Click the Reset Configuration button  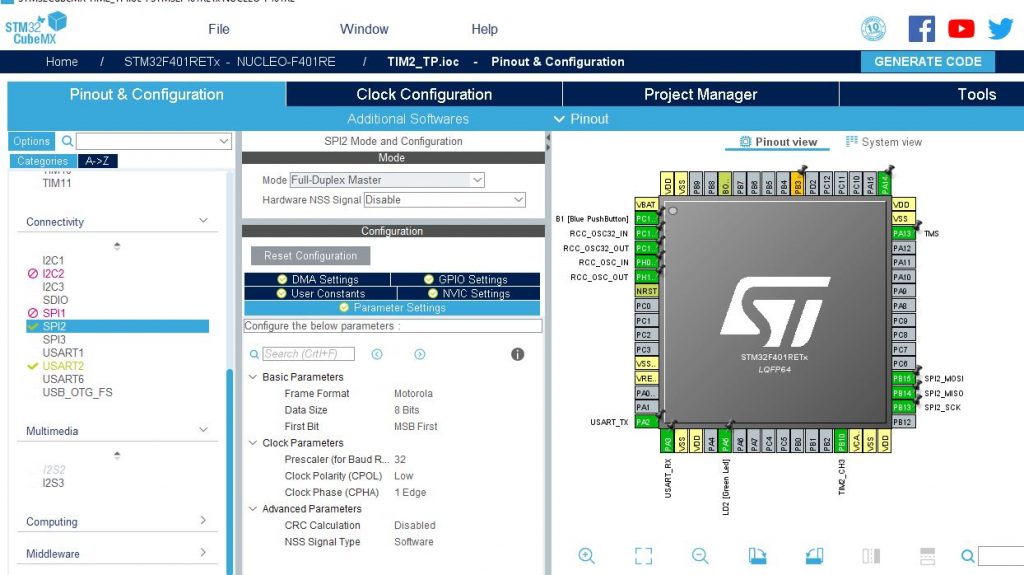pyautogui.click(x=310, y=255)
